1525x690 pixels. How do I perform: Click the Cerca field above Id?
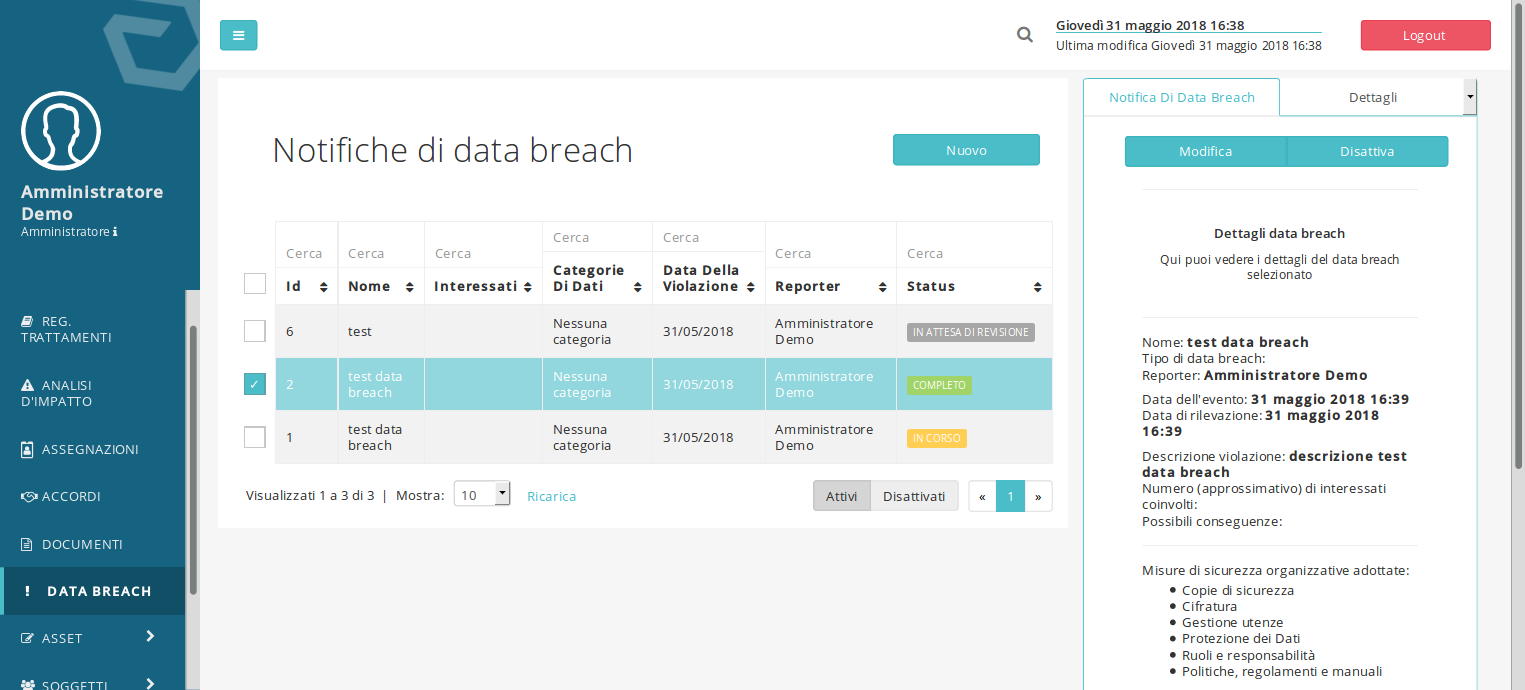306,253
